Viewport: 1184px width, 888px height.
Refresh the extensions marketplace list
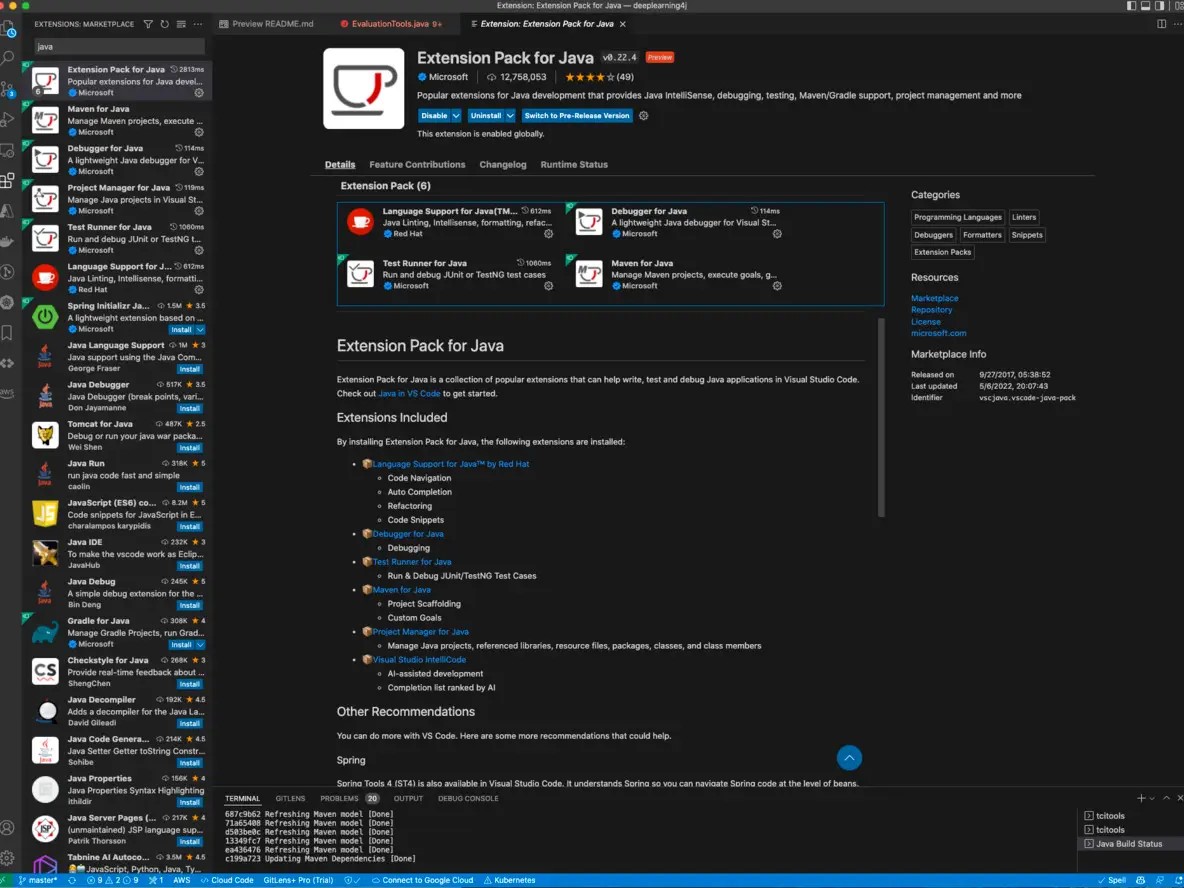click(165, 24)
